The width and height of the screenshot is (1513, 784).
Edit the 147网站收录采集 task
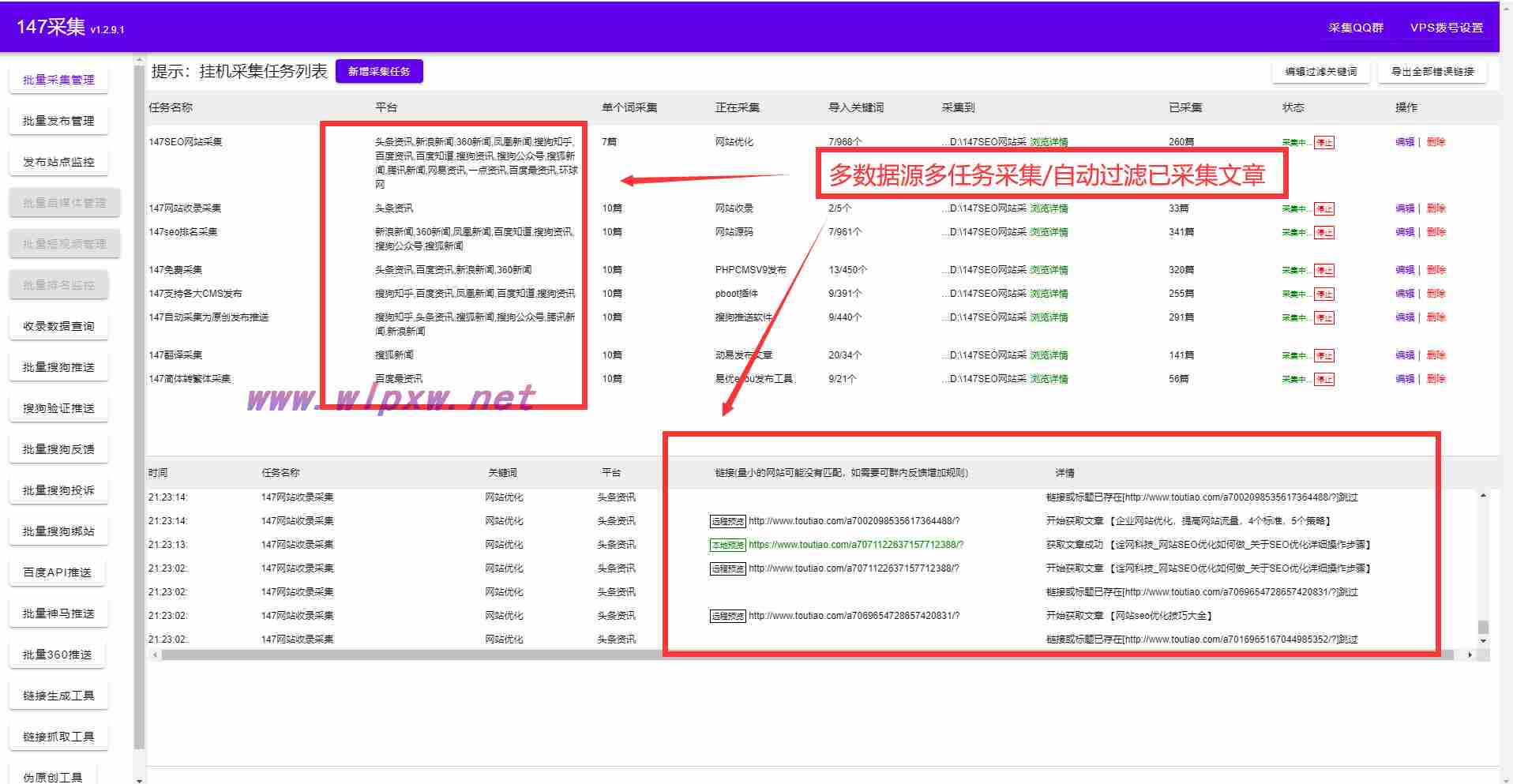point(1405,208)
